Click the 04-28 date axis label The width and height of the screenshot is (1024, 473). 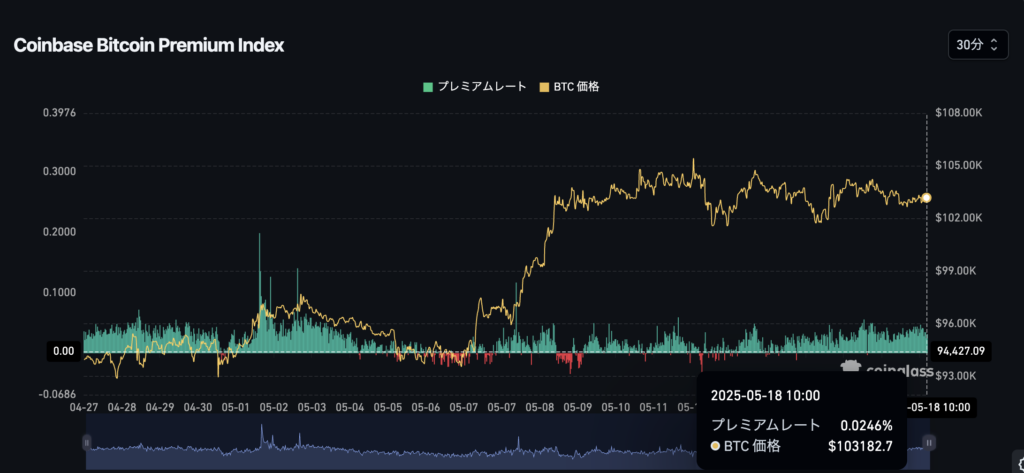(x=121, y=407)
